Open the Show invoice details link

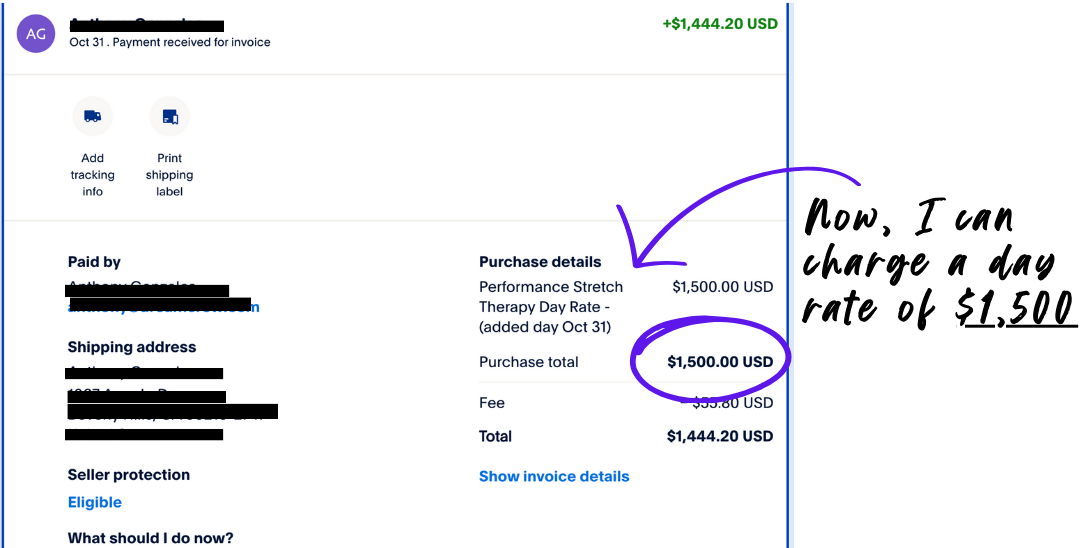tap(554, 477)
